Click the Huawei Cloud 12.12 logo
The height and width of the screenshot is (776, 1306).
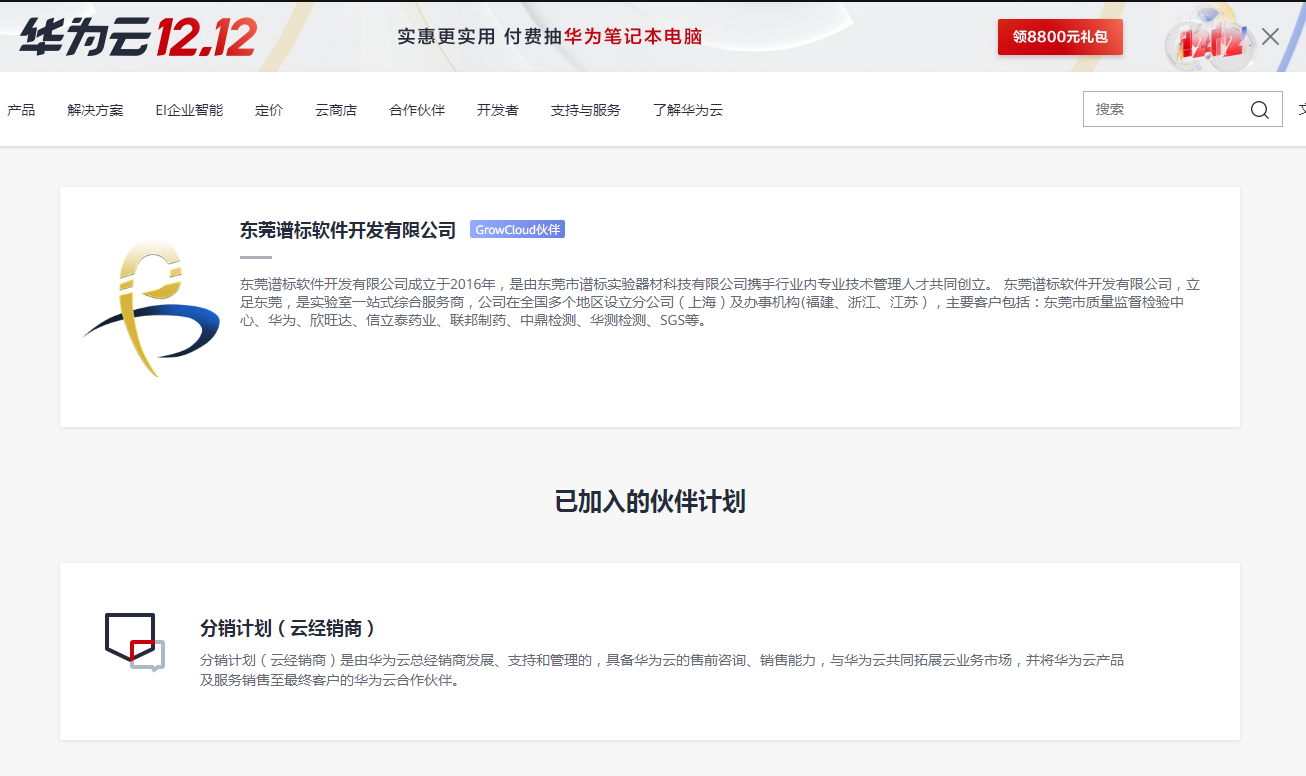coord(138,37)
